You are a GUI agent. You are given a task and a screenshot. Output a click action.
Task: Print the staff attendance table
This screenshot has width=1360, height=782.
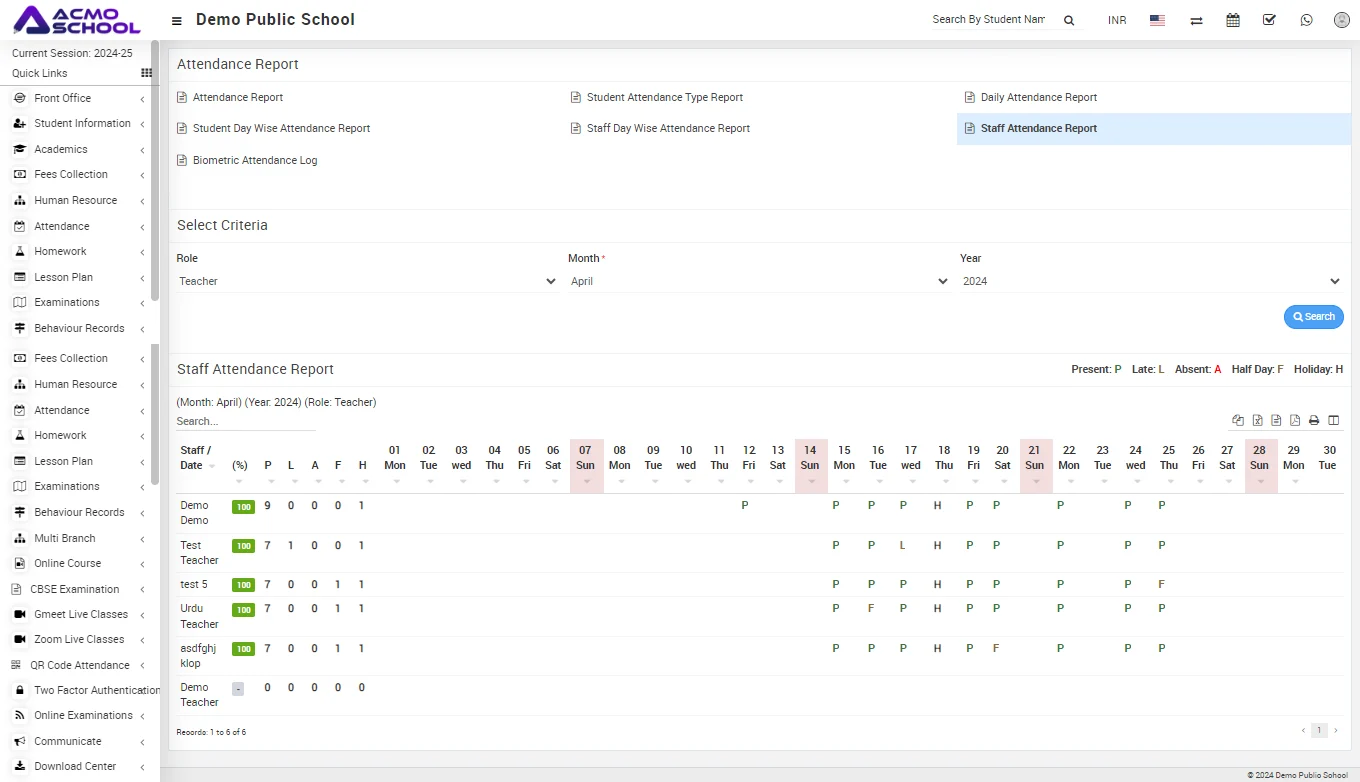1314,421
